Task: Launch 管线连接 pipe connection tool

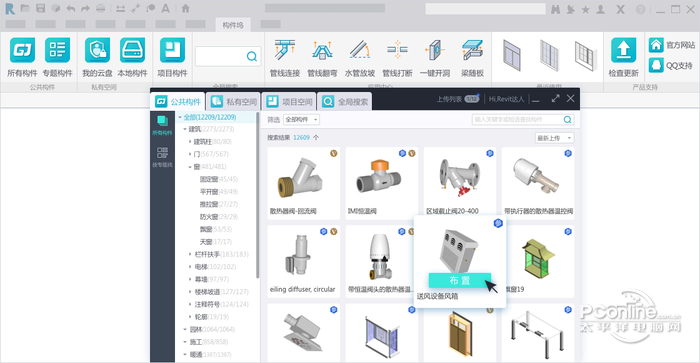Action: 285,58
